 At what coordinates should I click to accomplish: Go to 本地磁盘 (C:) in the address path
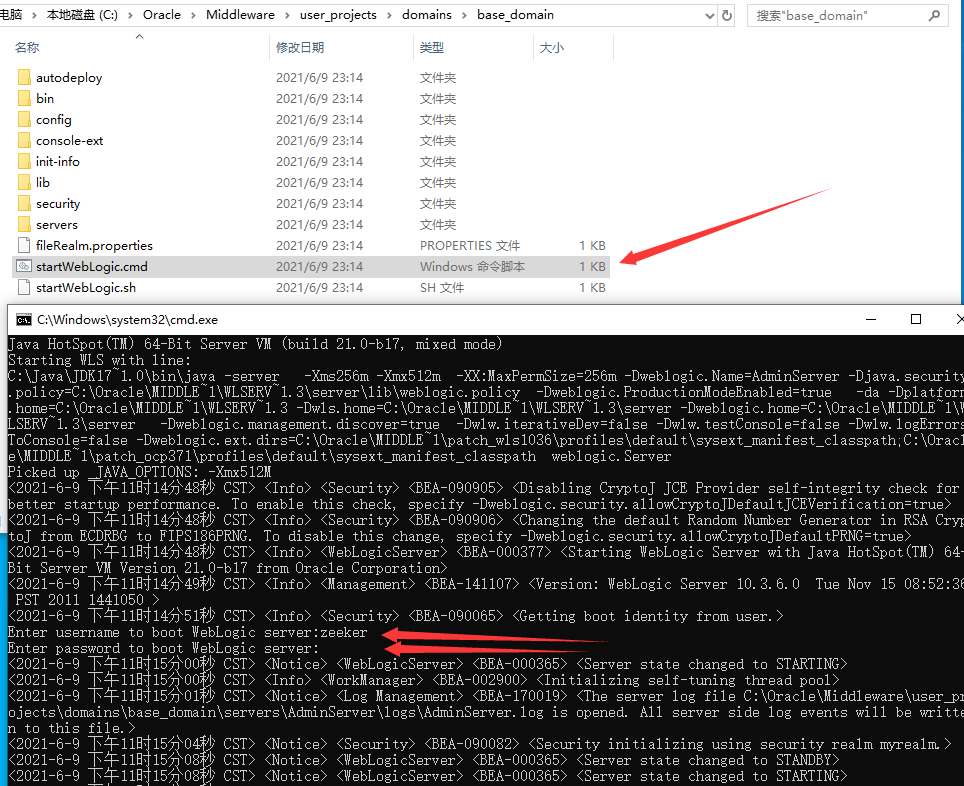point(82,15)
